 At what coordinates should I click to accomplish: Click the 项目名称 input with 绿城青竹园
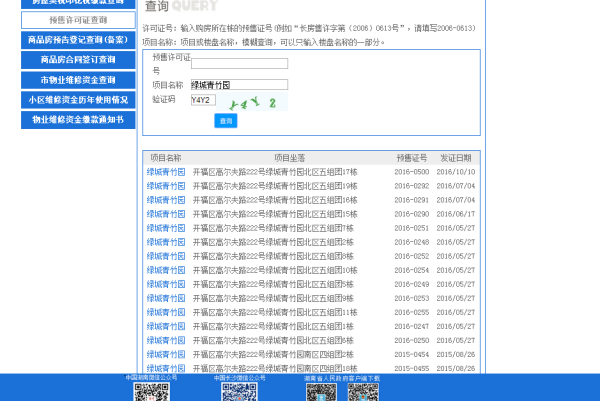[239, 85]
